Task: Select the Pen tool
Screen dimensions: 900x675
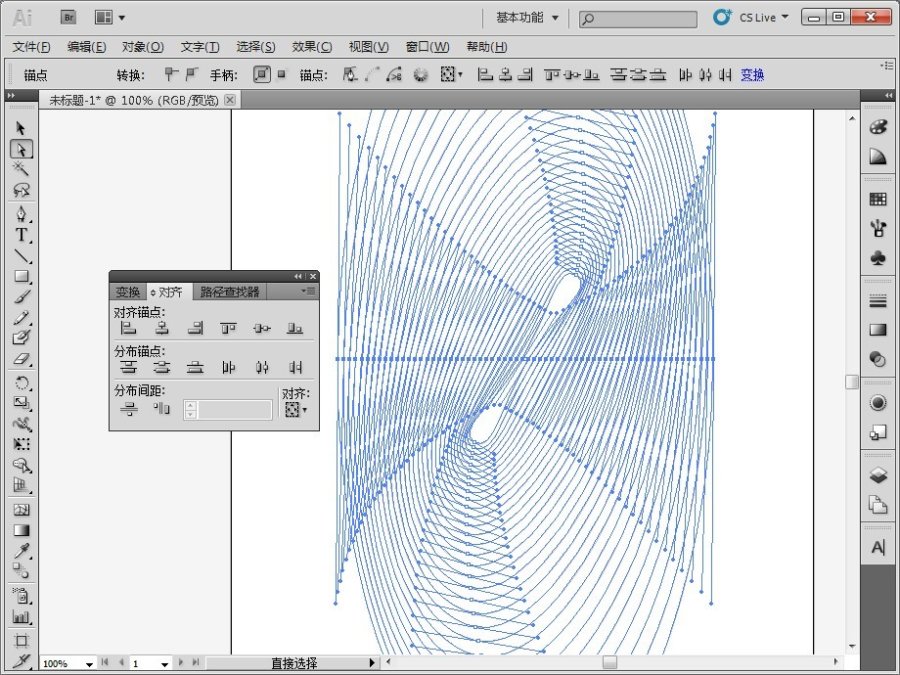Action: [21, 214]
